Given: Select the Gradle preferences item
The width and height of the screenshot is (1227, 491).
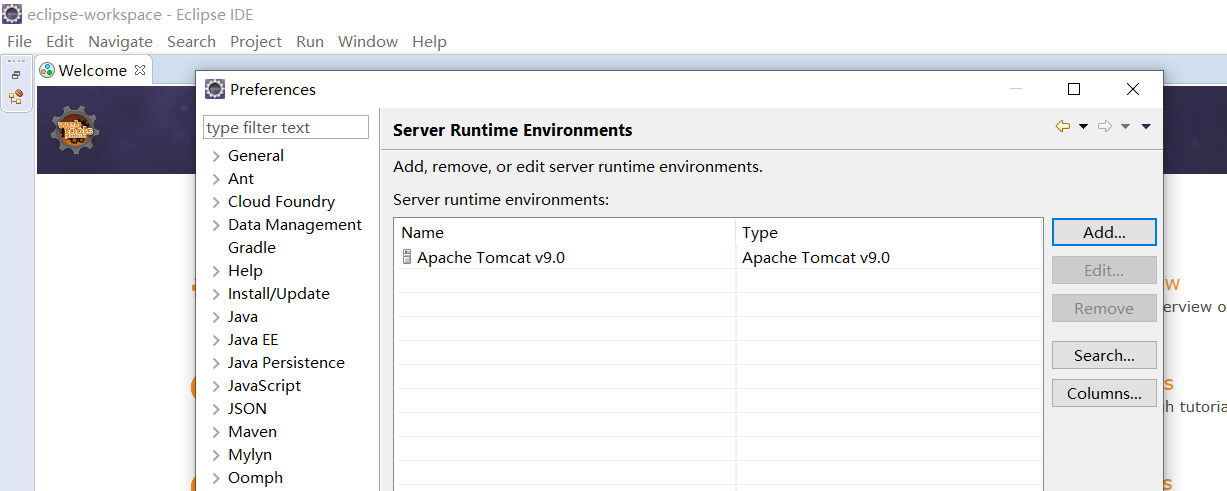Looking at the screenshot, I should 252,248.
